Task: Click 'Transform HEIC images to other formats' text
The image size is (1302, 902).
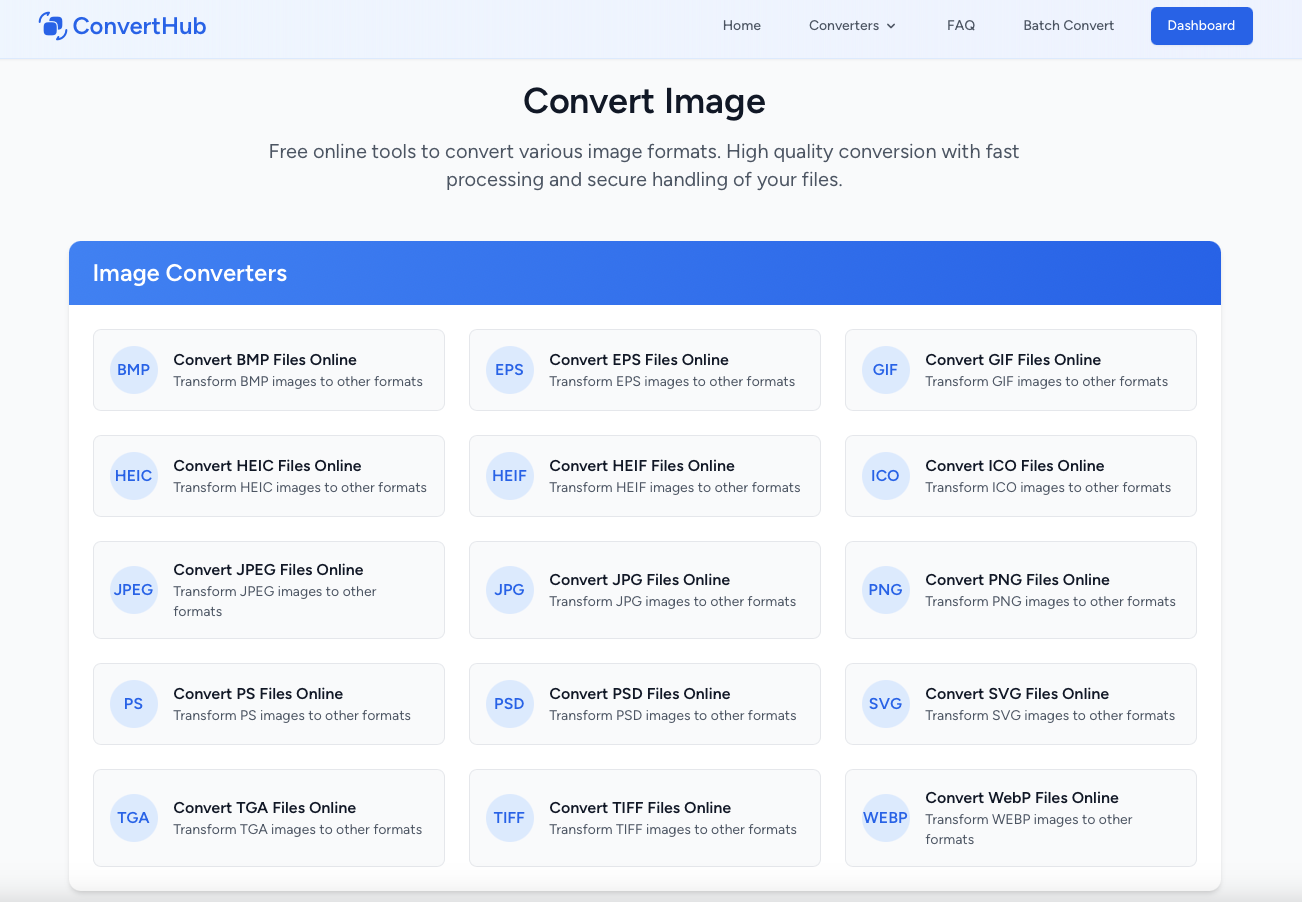Action: coord(300,488)
